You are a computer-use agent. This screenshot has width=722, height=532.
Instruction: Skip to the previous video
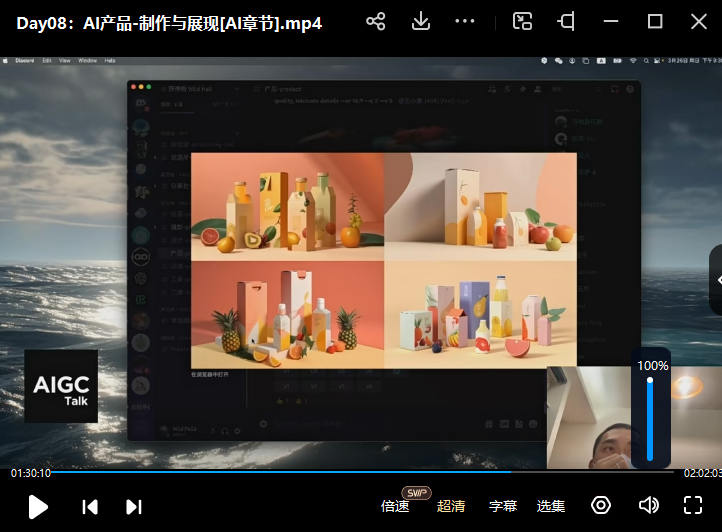click(90, 506)
